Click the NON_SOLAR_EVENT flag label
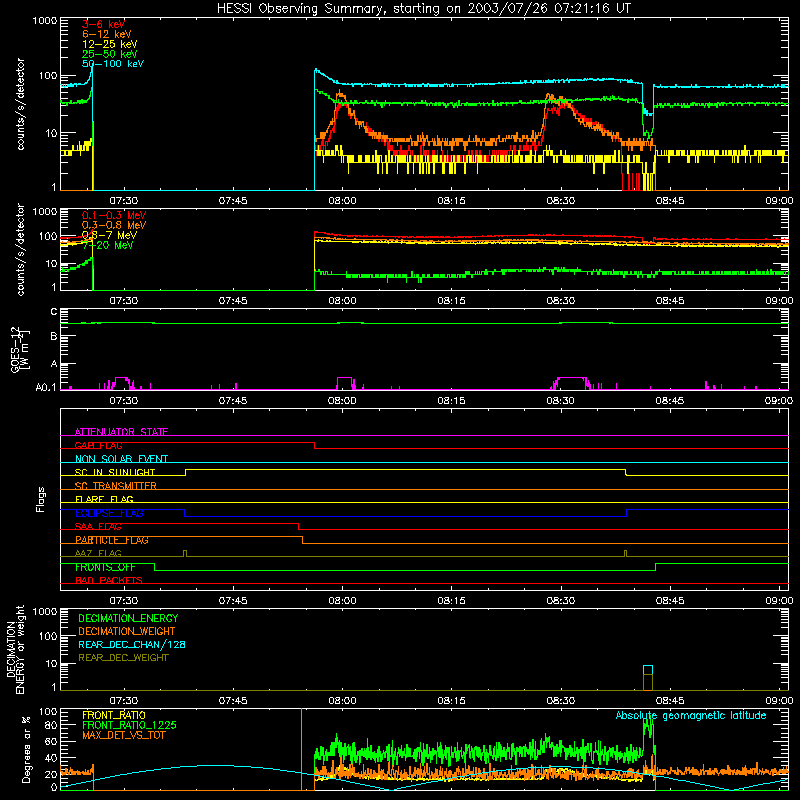This screenshot has width=800, height=800. tap(121, 459)
